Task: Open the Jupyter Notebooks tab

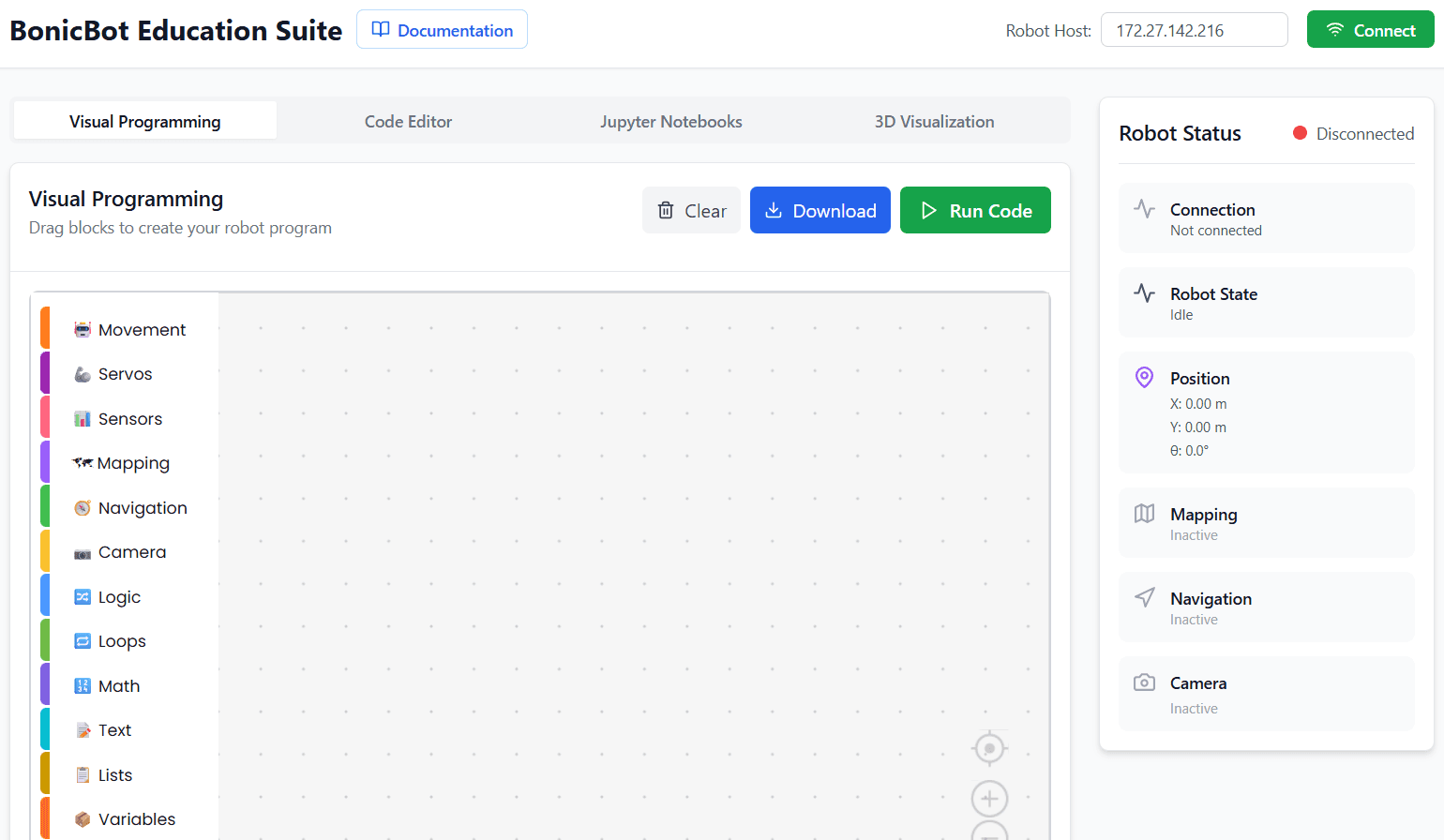Action: 670,121
